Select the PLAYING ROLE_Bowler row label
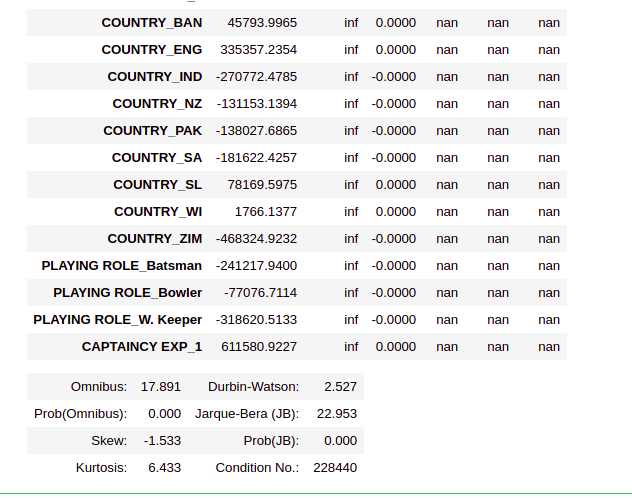 pyautogui.click(x=127, y=293)
